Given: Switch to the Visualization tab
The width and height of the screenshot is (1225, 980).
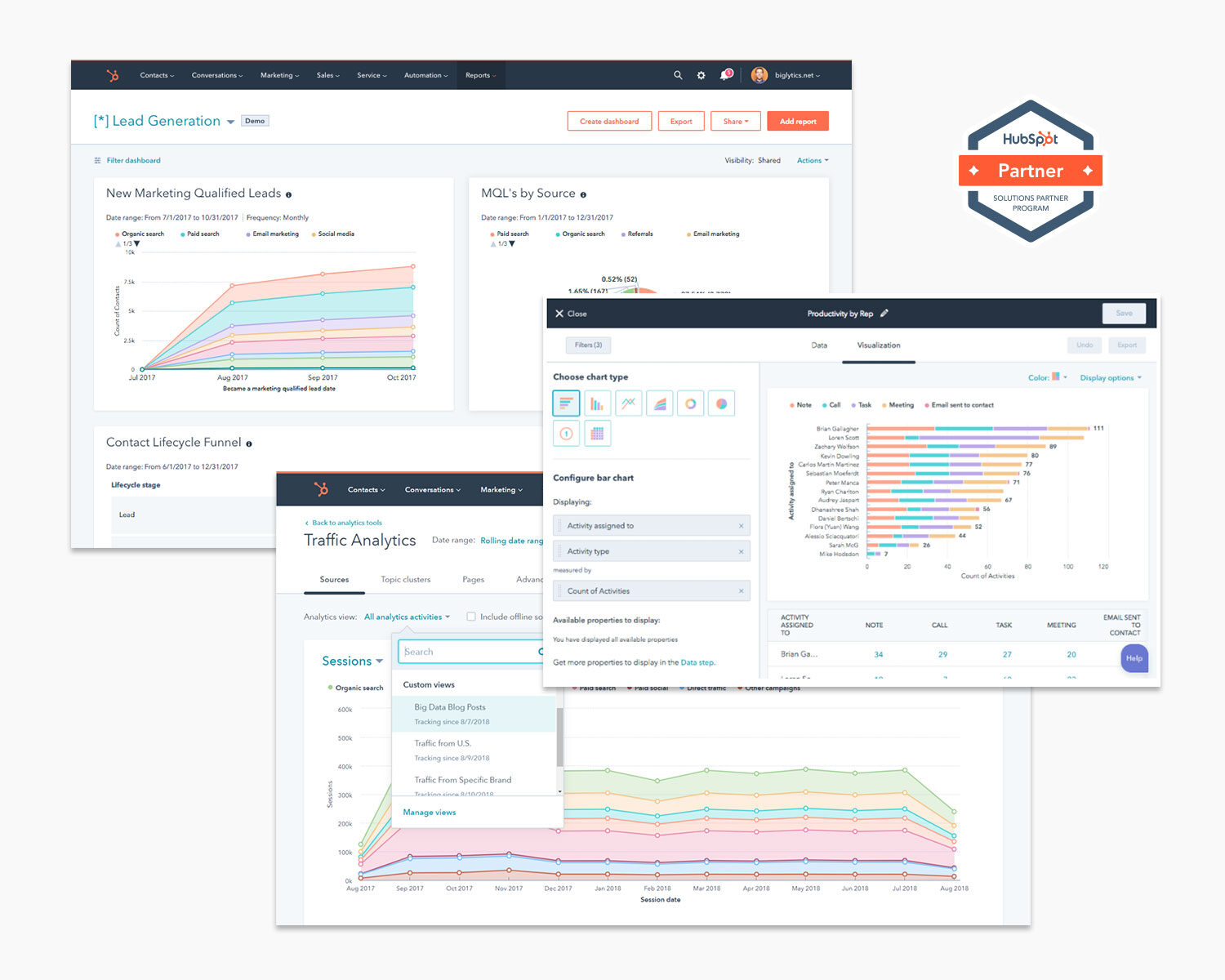Looking at the screenshot, I should click(879, 345).
